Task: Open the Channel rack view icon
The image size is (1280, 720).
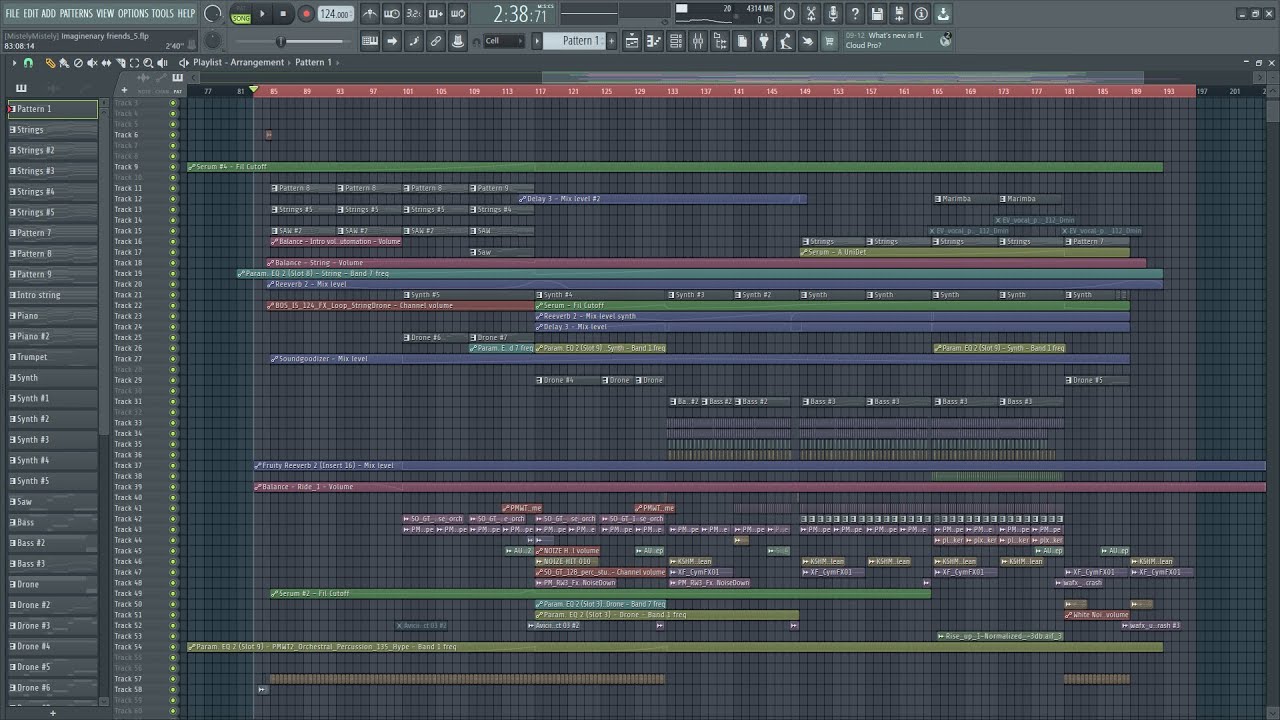Action: (676, 41)
